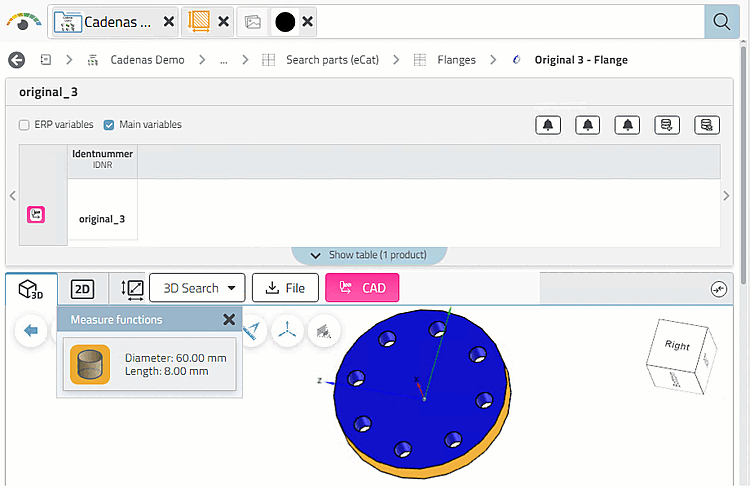The height and width of the screenshot is (488, 750).
Task: Click the partially hidden measure tool icon
Action: click(x=253, y=331)
